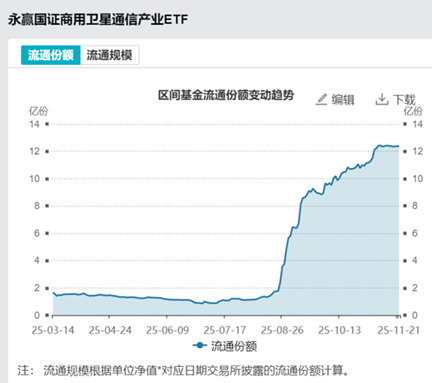Click the left 亿份 unit label

pos(38,111)
